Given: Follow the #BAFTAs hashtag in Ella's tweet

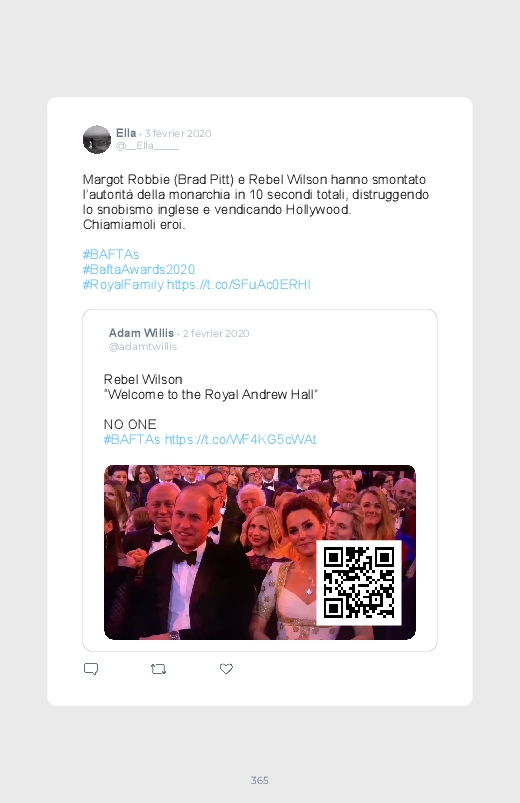Looking at the screenshot, I should point(111,255).
